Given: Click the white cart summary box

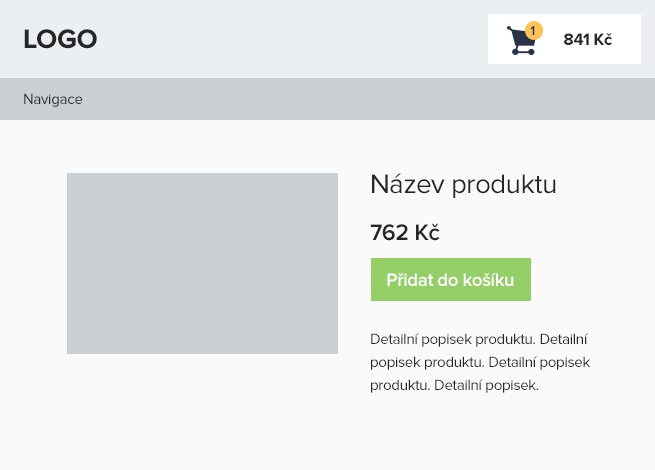Looking at the screenshot, I should 564,39.
